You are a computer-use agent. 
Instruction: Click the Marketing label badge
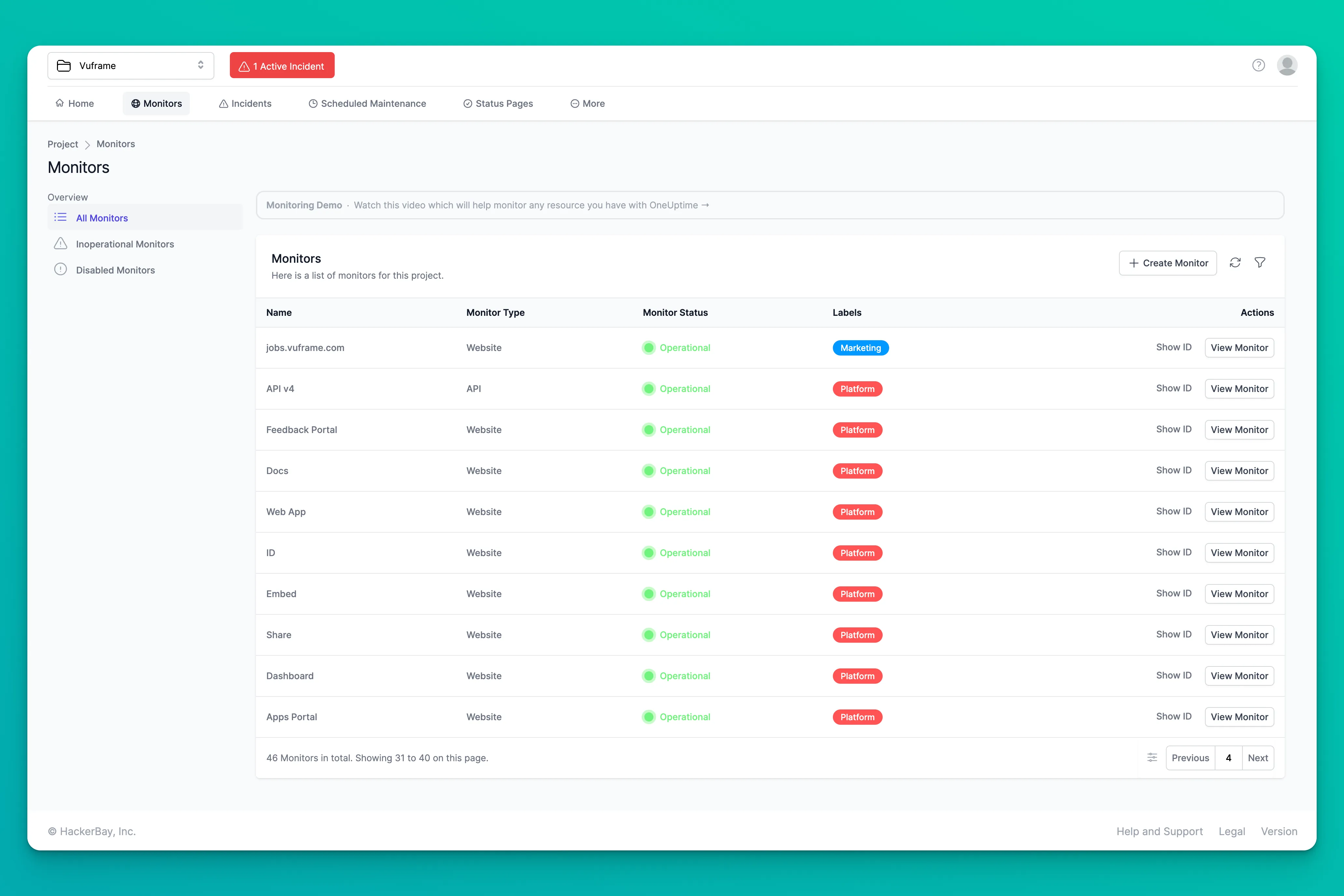(x=861, y=348)
